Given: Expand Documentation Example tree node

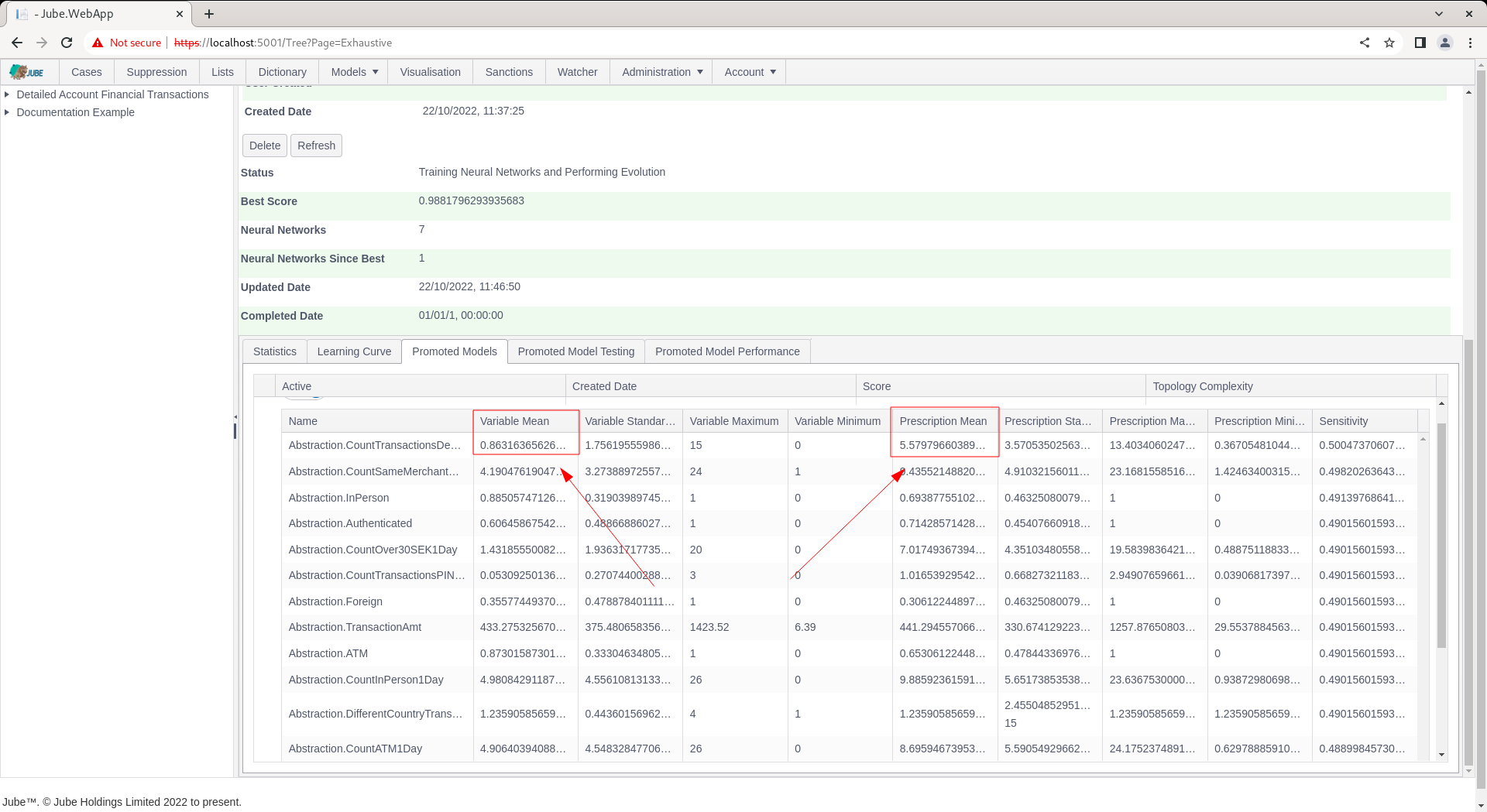Looking at the screenshot, I should (x=7, y=112).
